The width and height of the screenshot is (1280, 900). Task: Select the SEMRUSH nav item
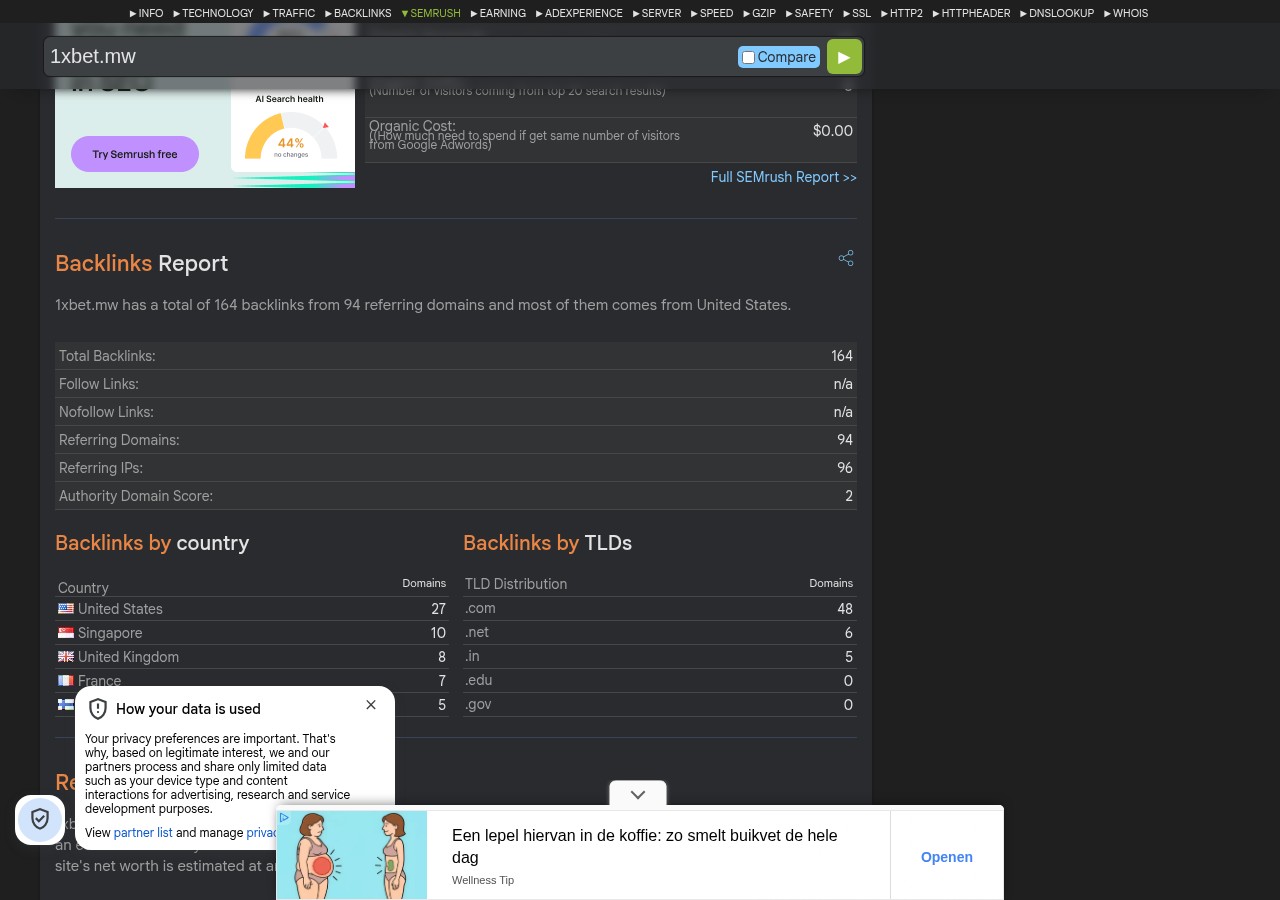point(431,14)
